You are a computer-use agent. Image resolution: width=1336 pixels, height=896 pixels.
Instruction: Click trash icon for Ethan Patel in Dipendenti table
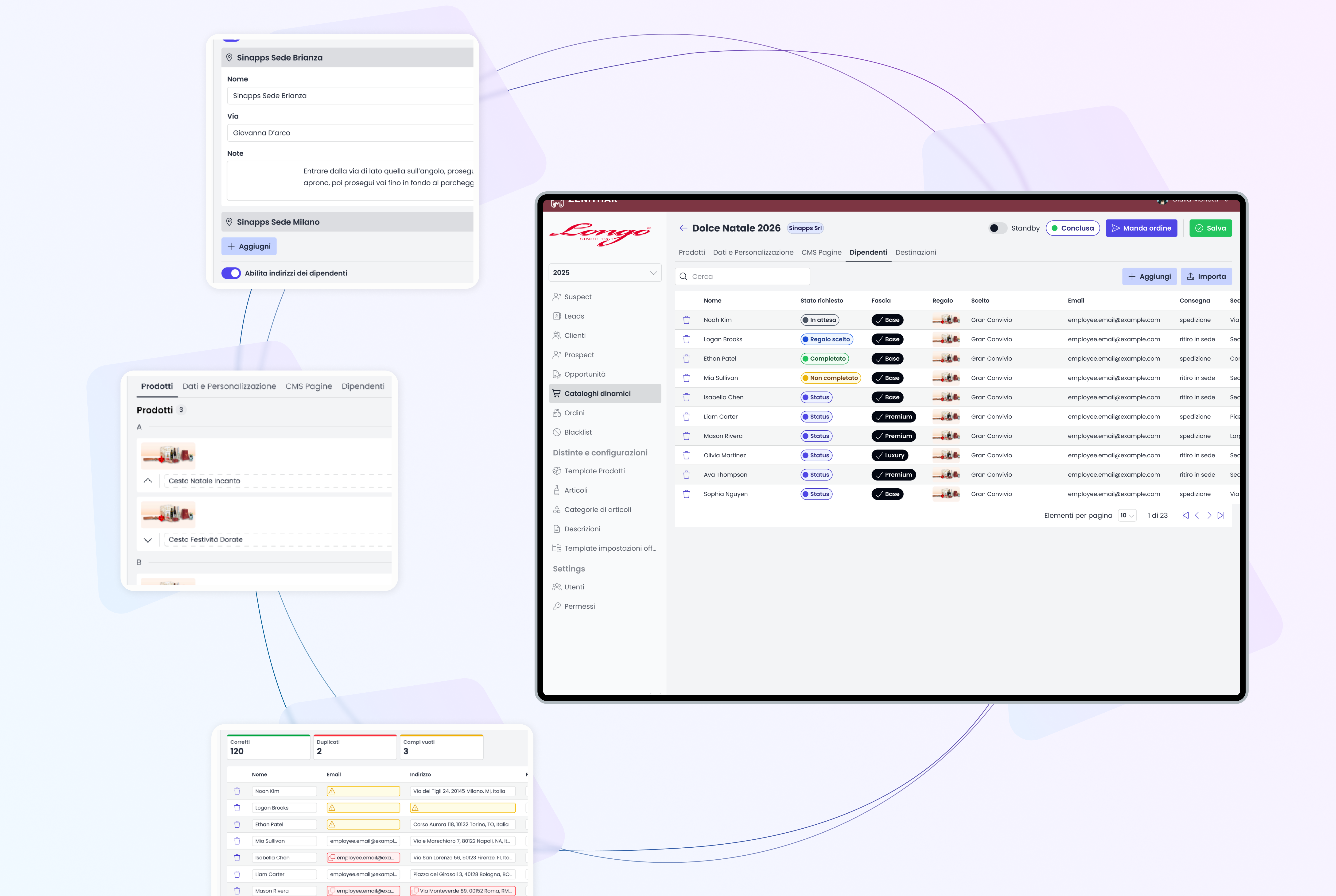pos(686,359)
